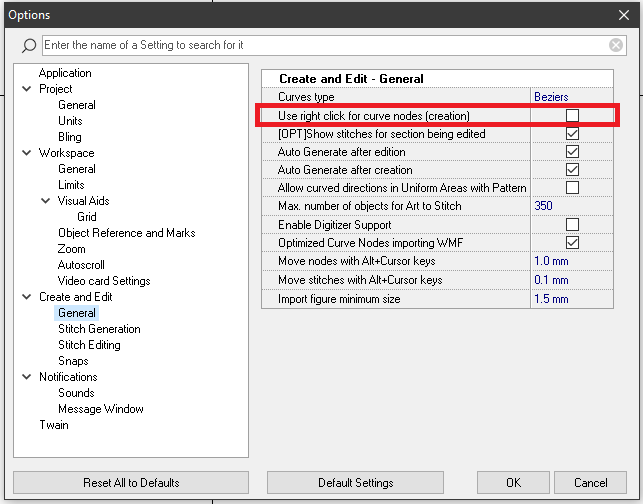
Task: Click the Visual Aids tree label
Action: 83,201
